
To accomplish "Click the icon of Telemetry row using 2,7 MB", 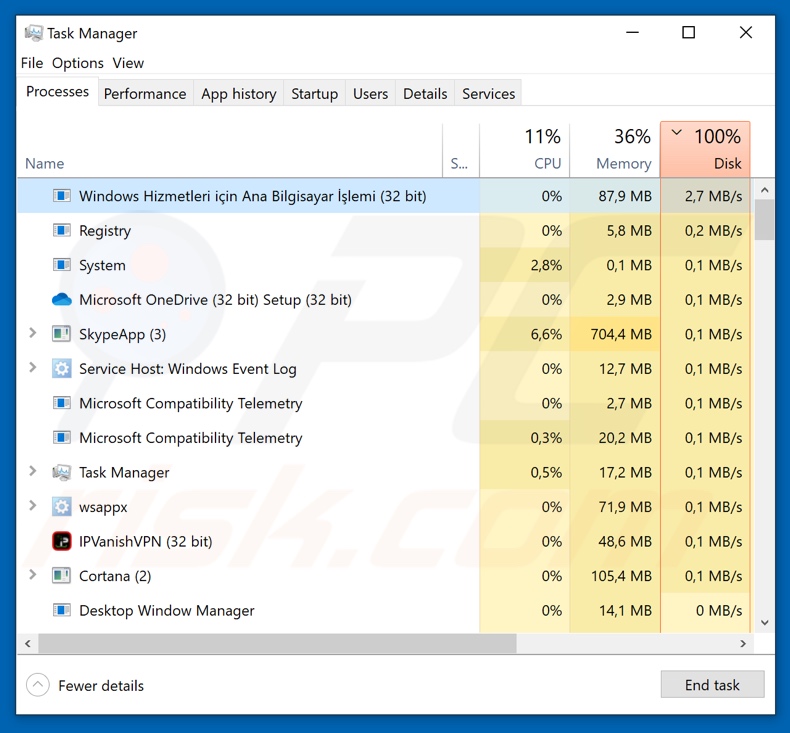I will coord(61,403).
